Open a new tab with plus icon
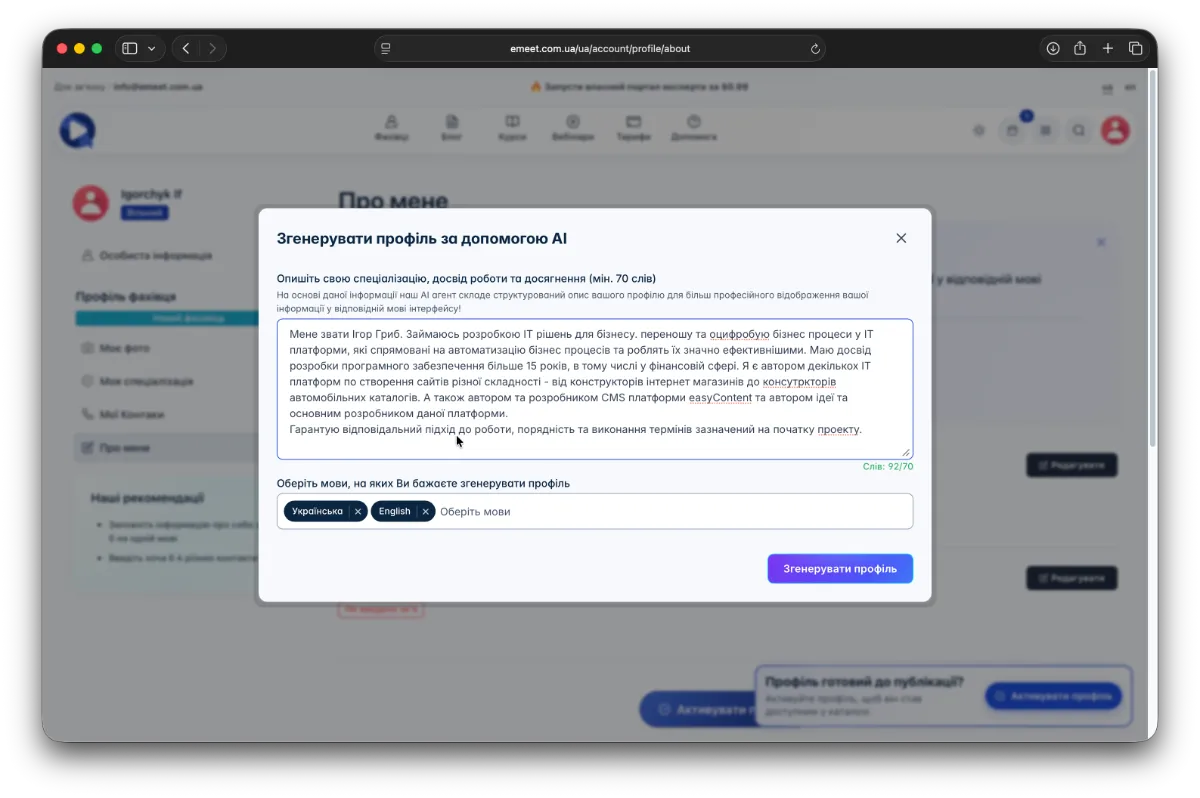The image size is (1200, 798). [x=1108, y=48]
